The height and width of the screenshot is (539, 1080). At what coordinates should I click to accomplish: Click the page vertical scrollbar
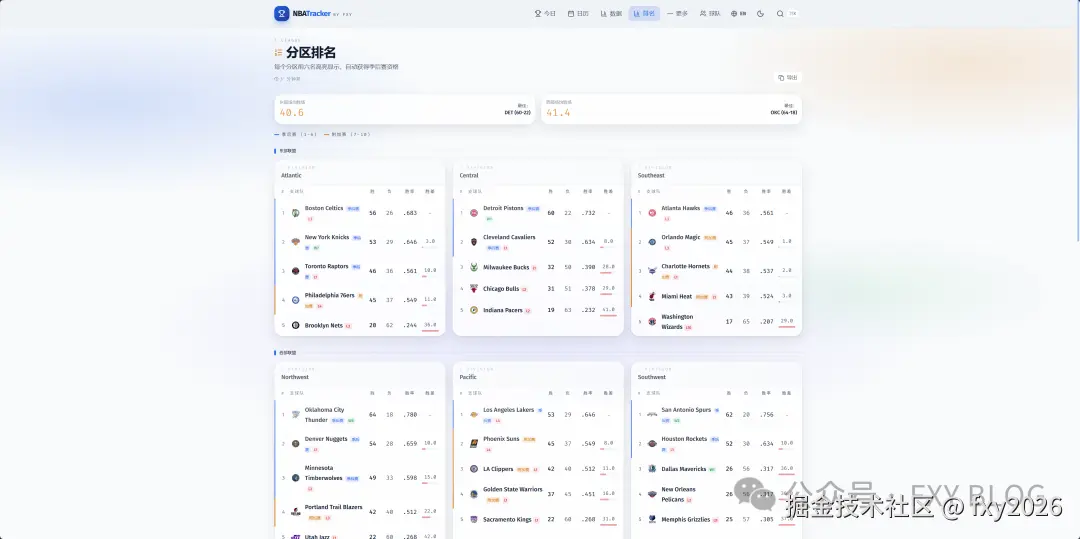tap(1077, 120)
